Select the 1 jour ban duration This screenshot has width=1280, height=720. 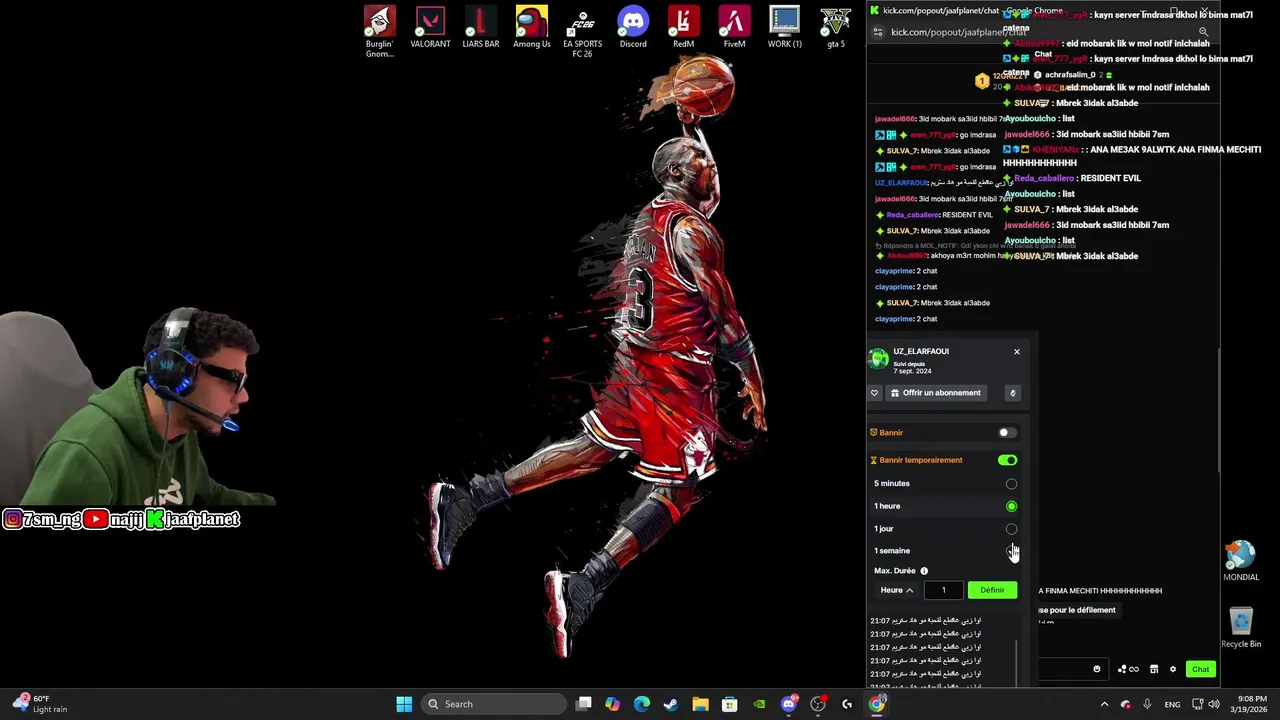pyautogui.click(x=1011, y=529)
